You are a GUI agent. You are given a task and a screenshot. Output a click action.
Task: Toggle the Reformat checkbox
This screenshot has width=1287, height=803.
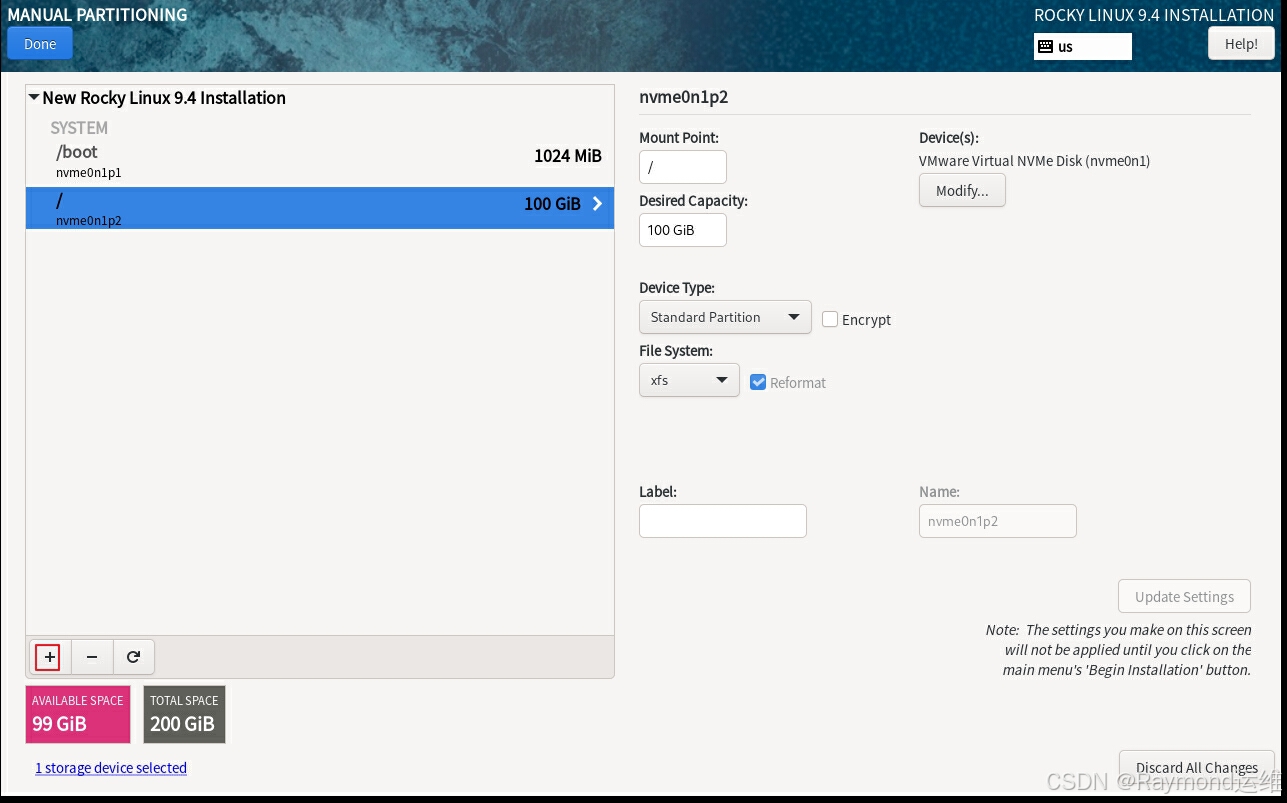click(758, 382)
